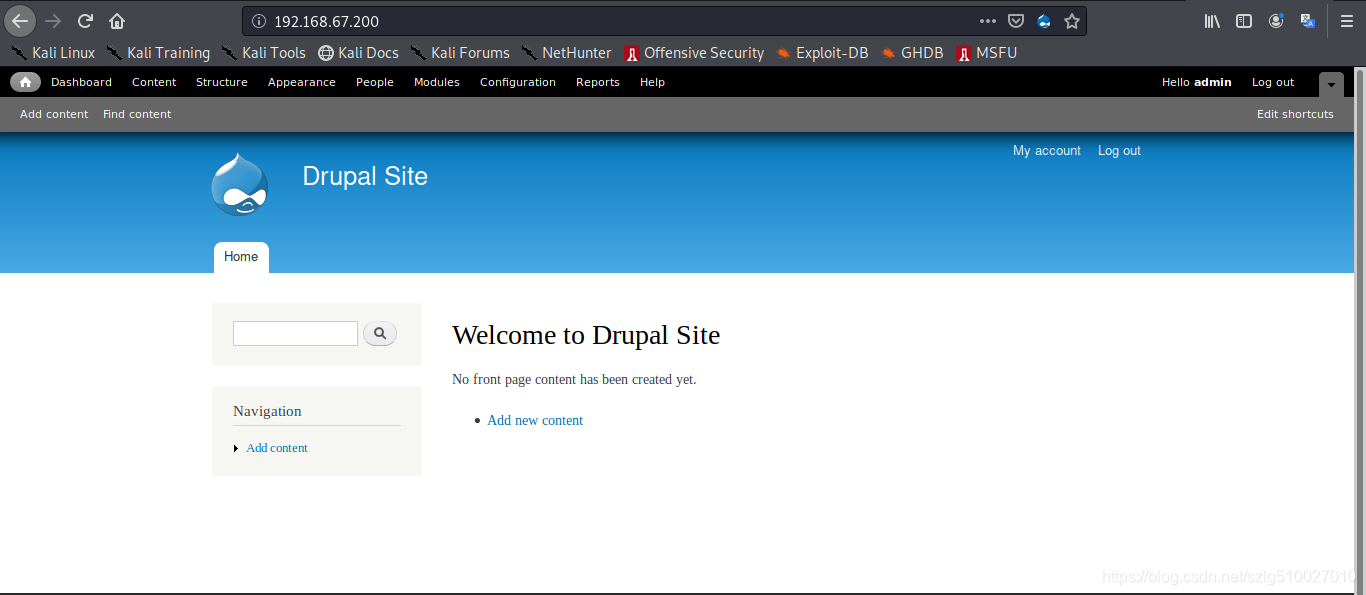
Task: Open Exploit-DB bookmark
Action: coord(822,53)
